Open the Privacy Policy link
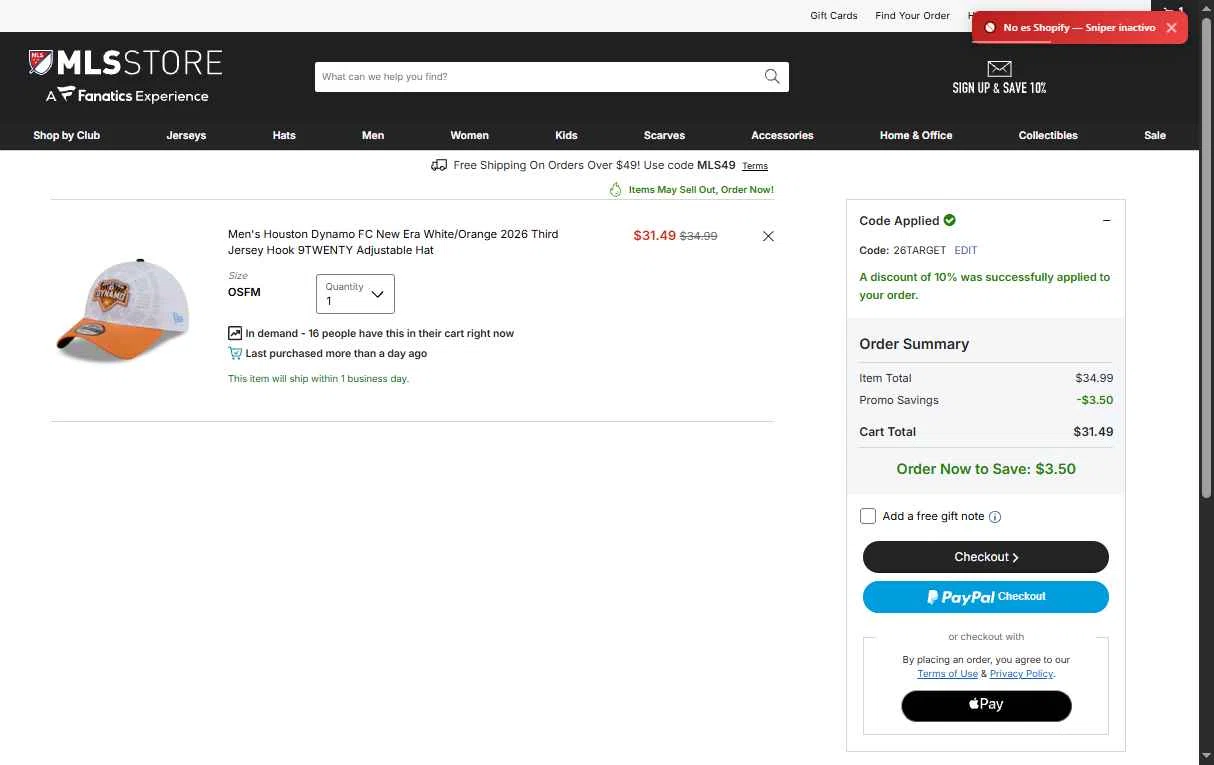Image resolution: width=1214 pixels, height=765 pixels. [1021, 674]
